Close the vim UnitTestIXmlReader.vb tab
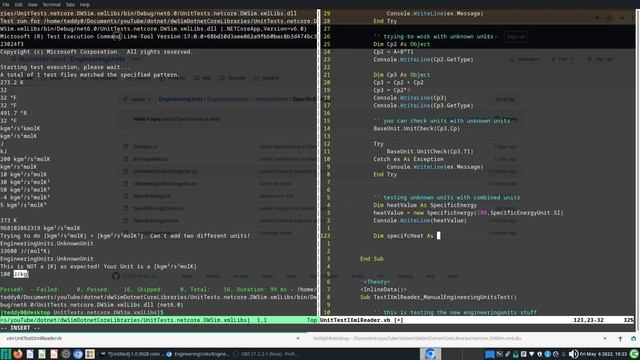 coord(298,338)
